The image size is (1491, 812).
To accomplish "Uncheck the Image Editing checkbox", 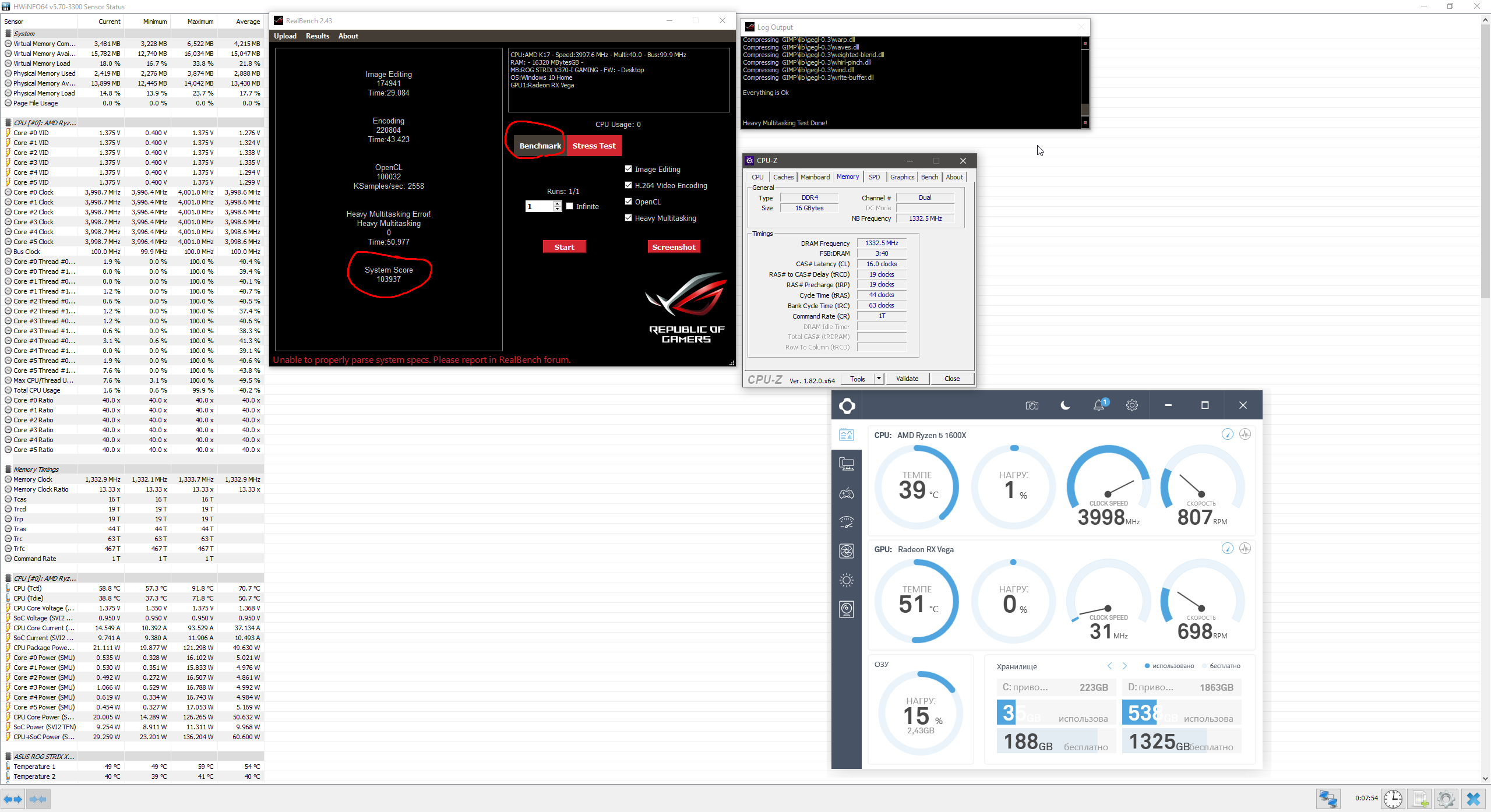I will (628, 169).
